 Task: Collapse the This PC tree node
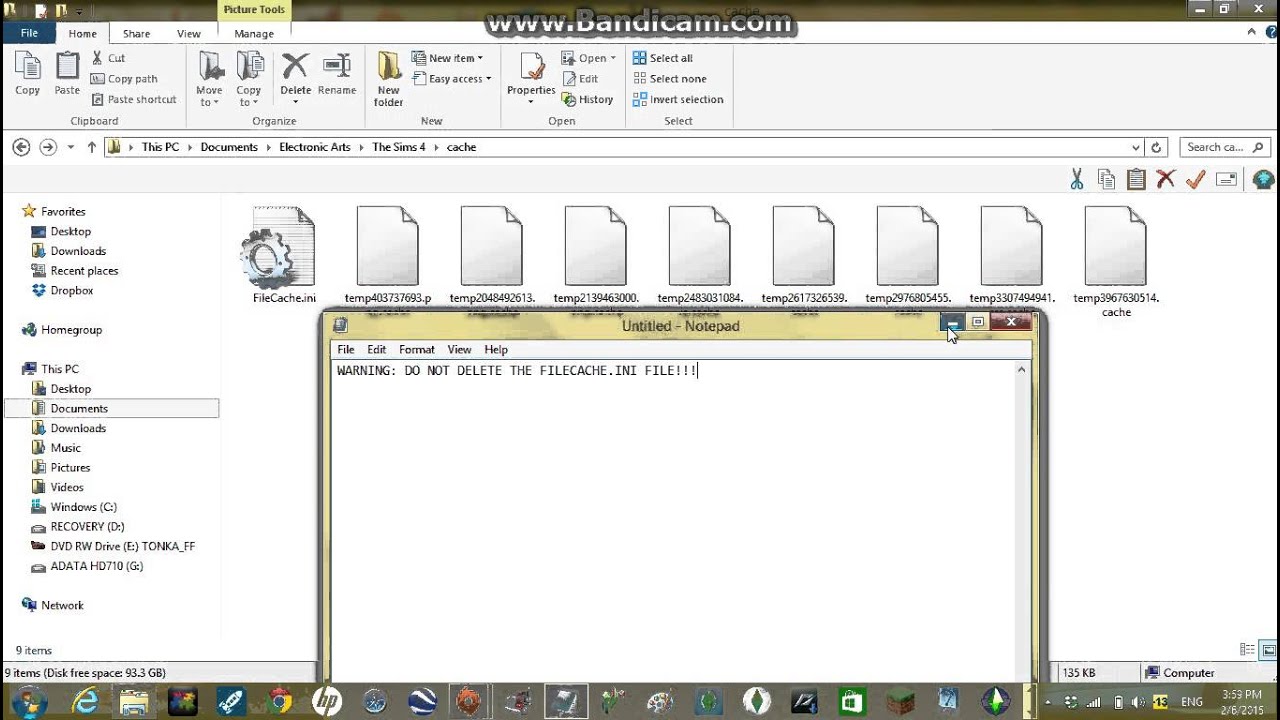click(x=60, y=369)
